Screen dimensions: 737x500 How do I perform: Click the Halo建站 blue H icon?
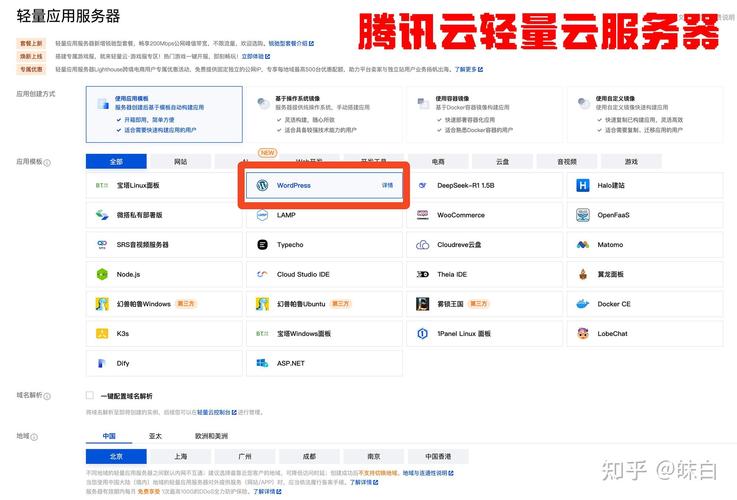[583, 185]
